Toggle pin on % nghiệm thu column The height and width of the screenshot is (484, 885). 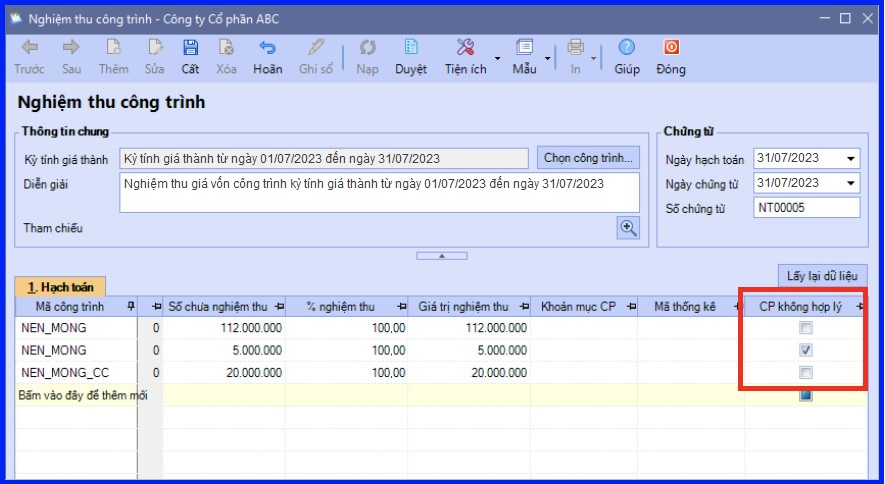click(402, 306)
